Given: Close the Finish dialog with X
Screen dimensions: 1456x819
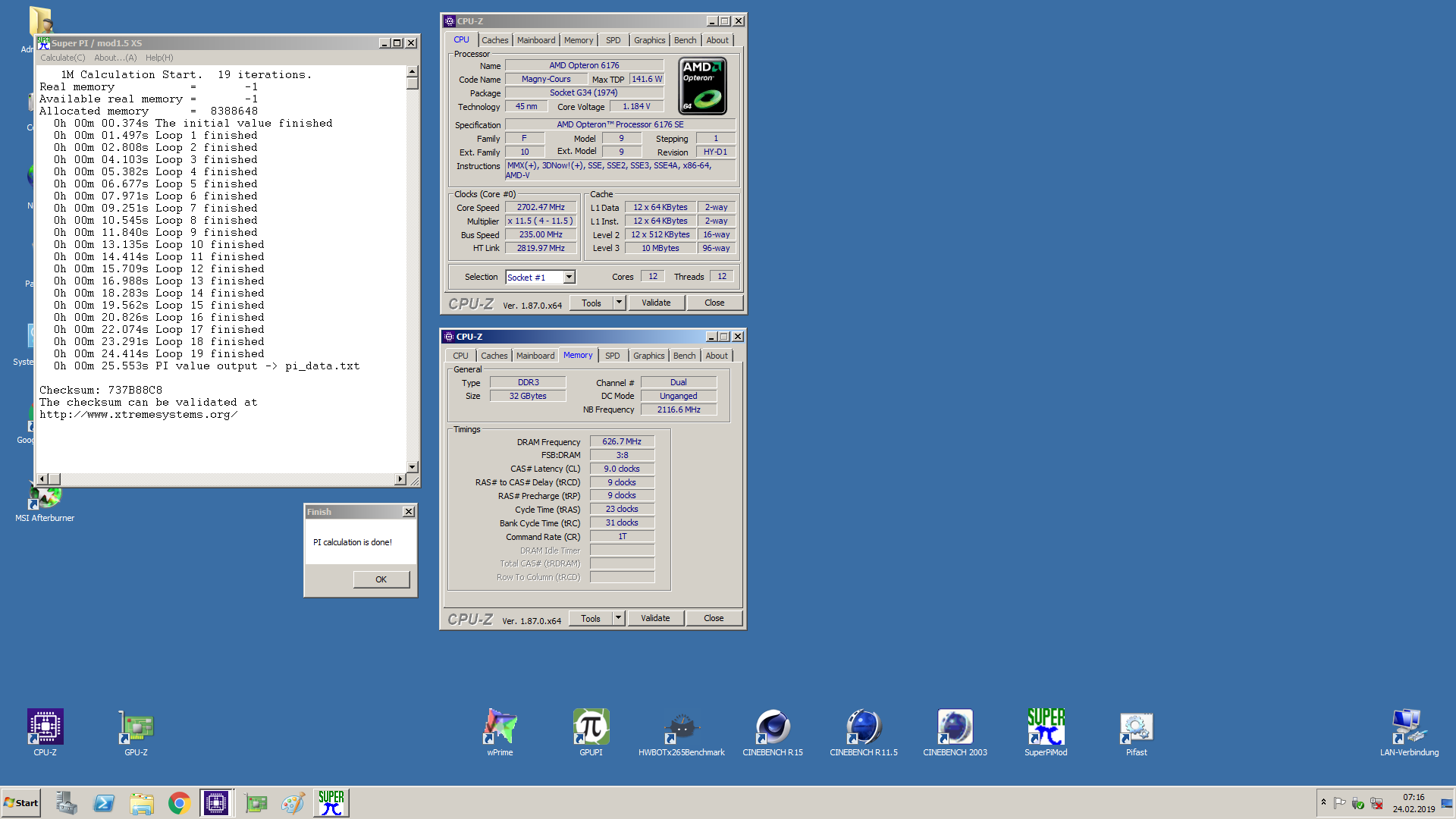Looking at the screenshot, I should 408,512.
